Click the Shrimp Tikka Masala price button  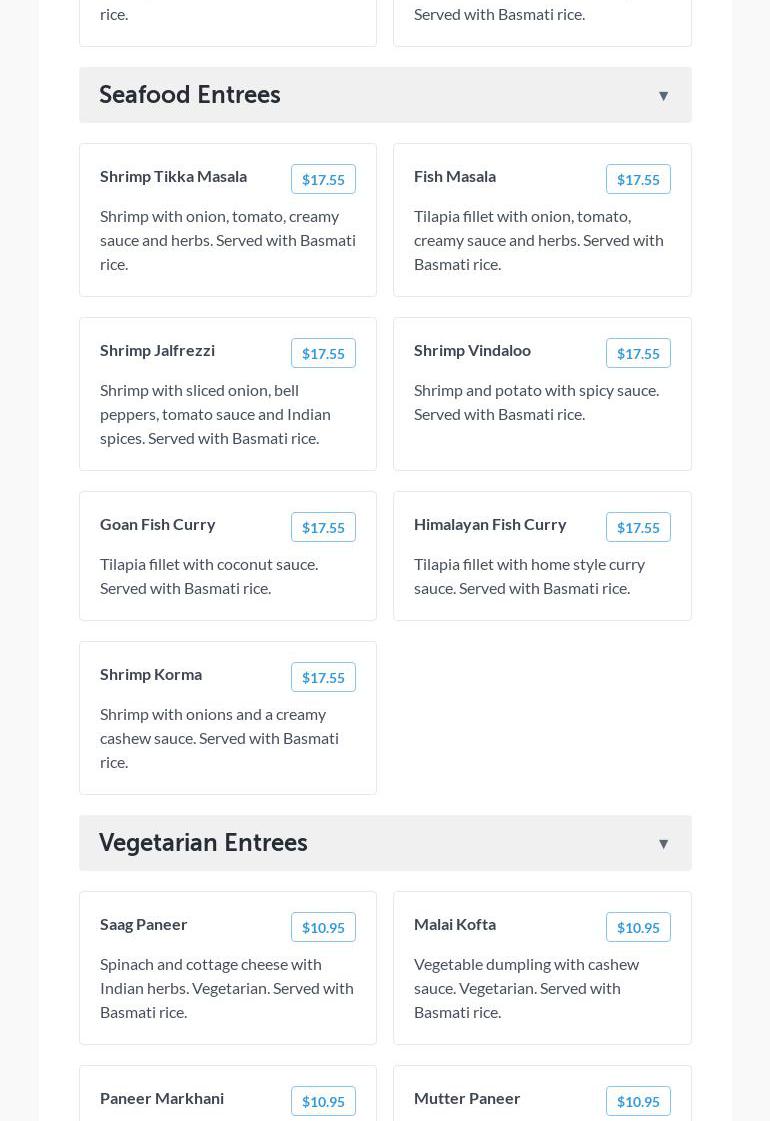323,180
